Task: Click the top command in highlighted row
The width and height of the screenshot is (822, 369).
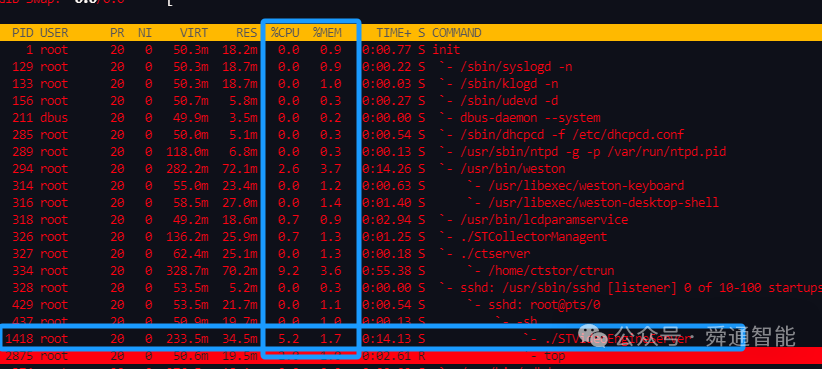Action: pos(555,356)
